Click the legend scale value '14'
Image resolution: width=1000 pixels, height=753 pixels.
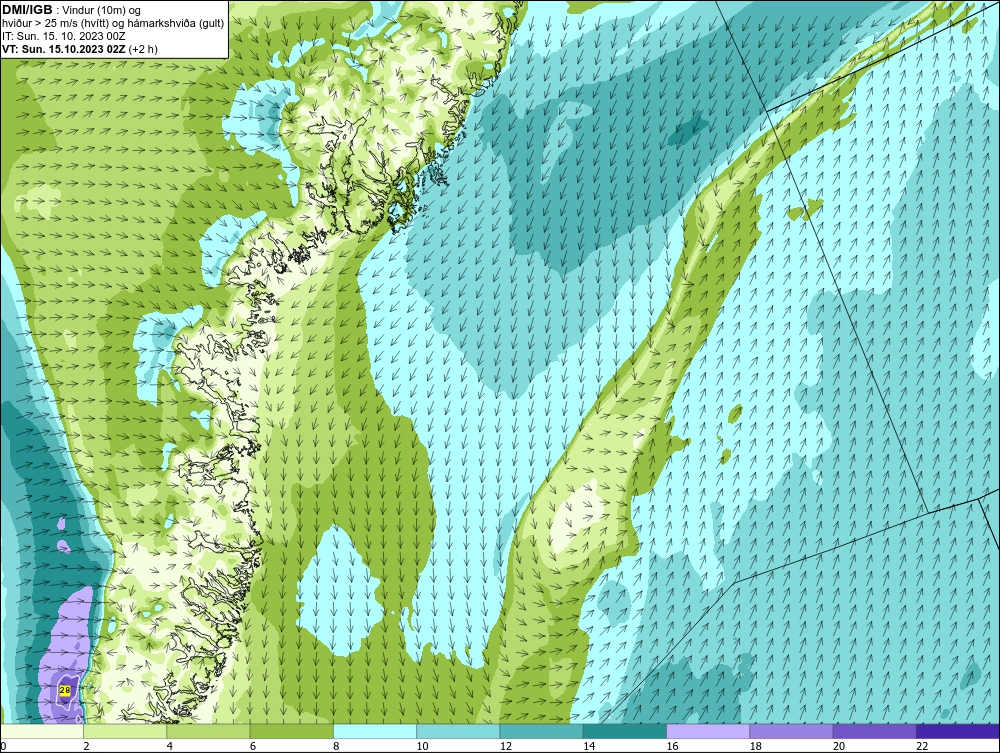[589, 747]
